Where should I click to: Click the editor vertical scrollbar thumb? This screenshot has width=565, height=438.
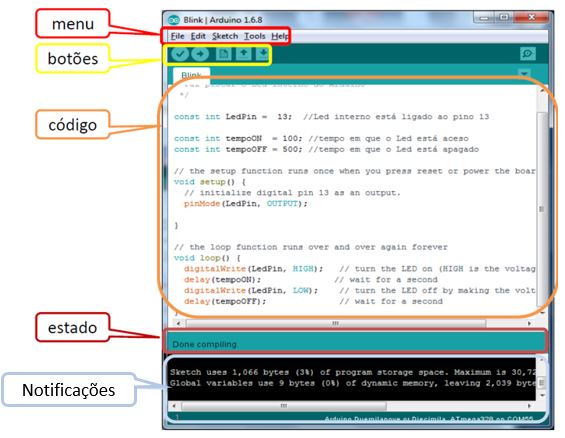[x=541, y=209]
